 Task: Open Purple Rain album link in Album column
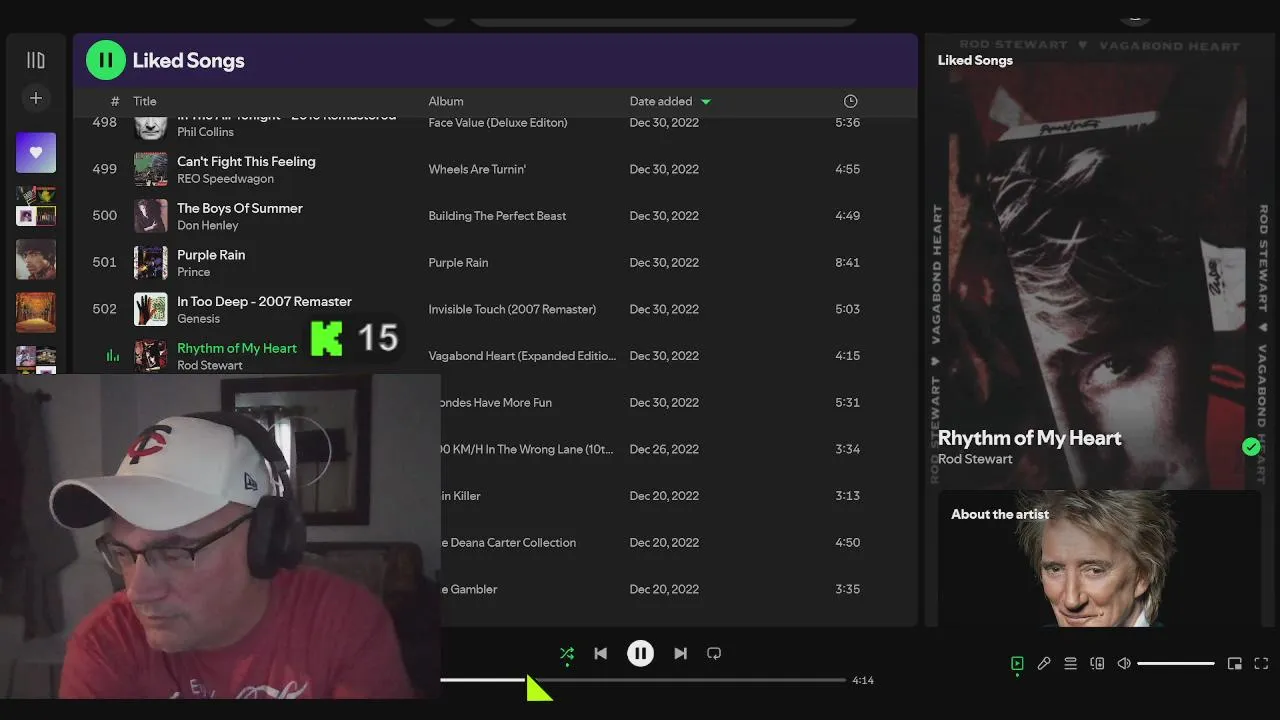[x=458, y=262]
